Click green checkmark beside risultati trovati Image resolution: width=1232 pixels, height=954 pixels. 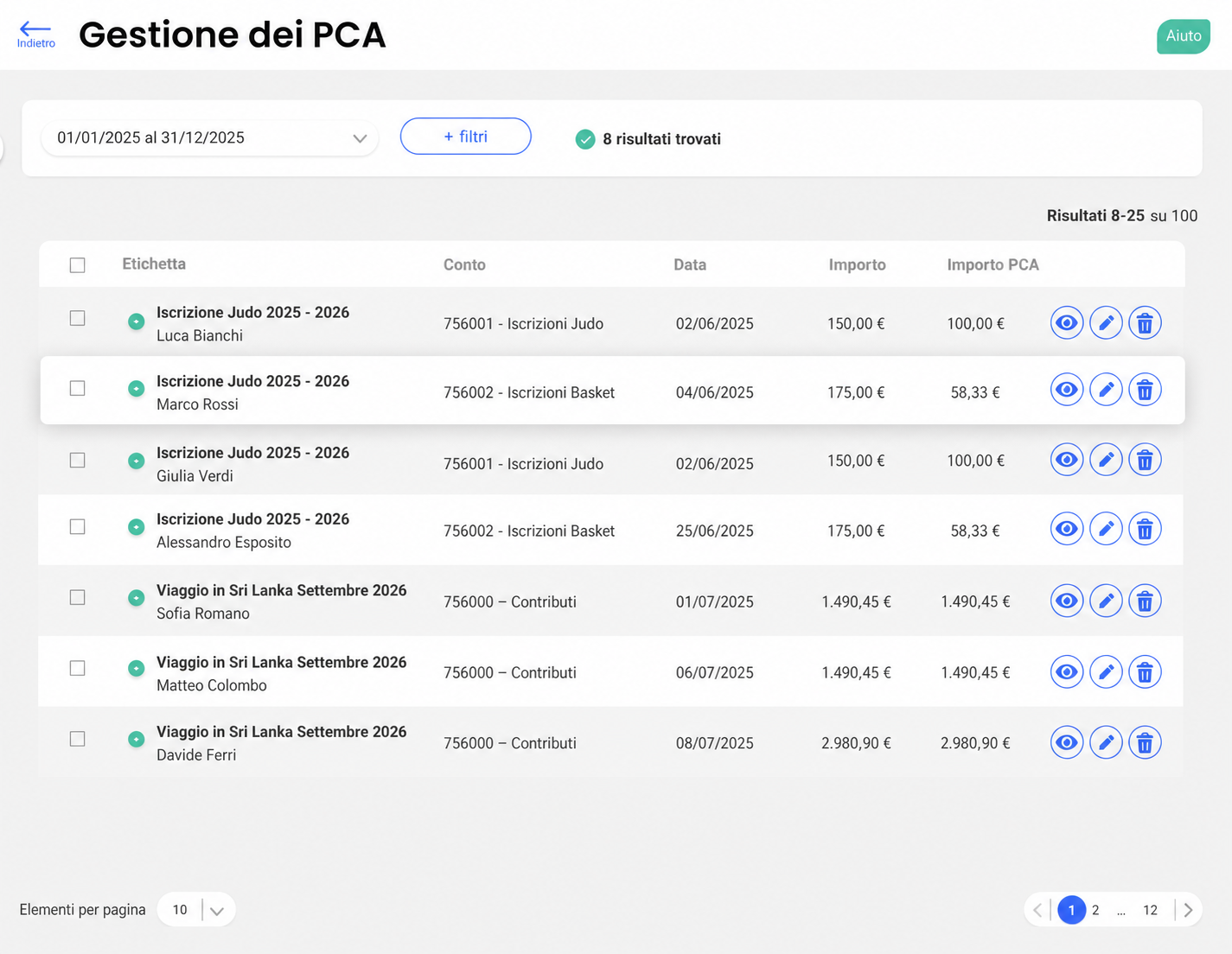585,139
